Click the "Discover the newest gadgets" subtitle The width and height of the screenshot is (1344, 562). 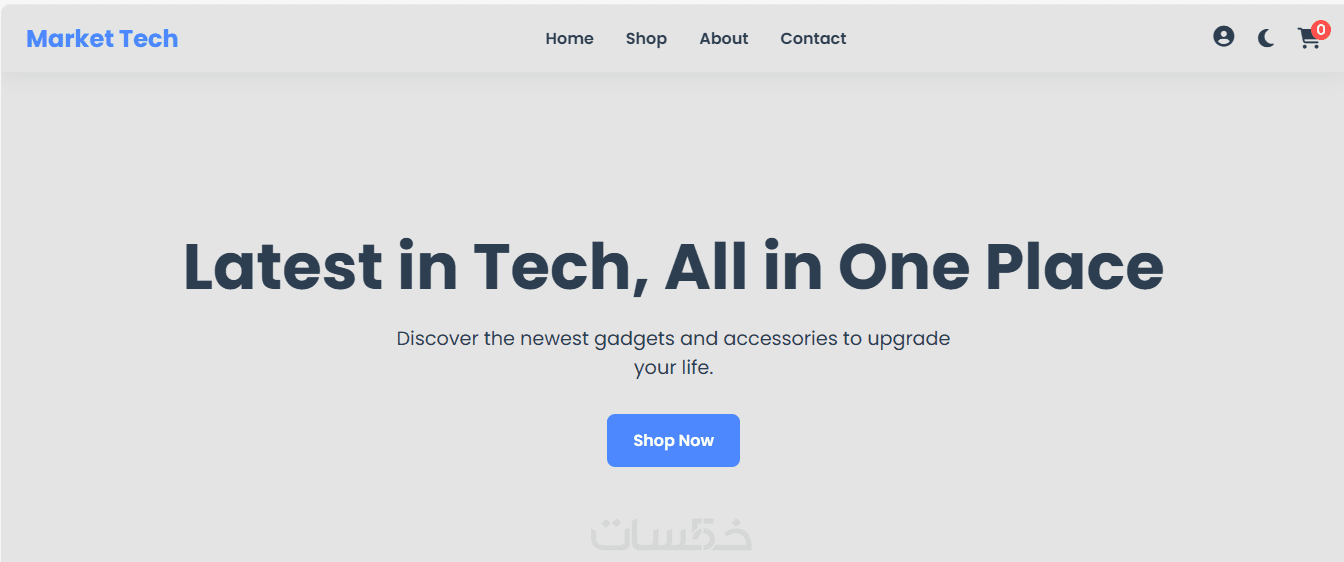pos(673,353)
